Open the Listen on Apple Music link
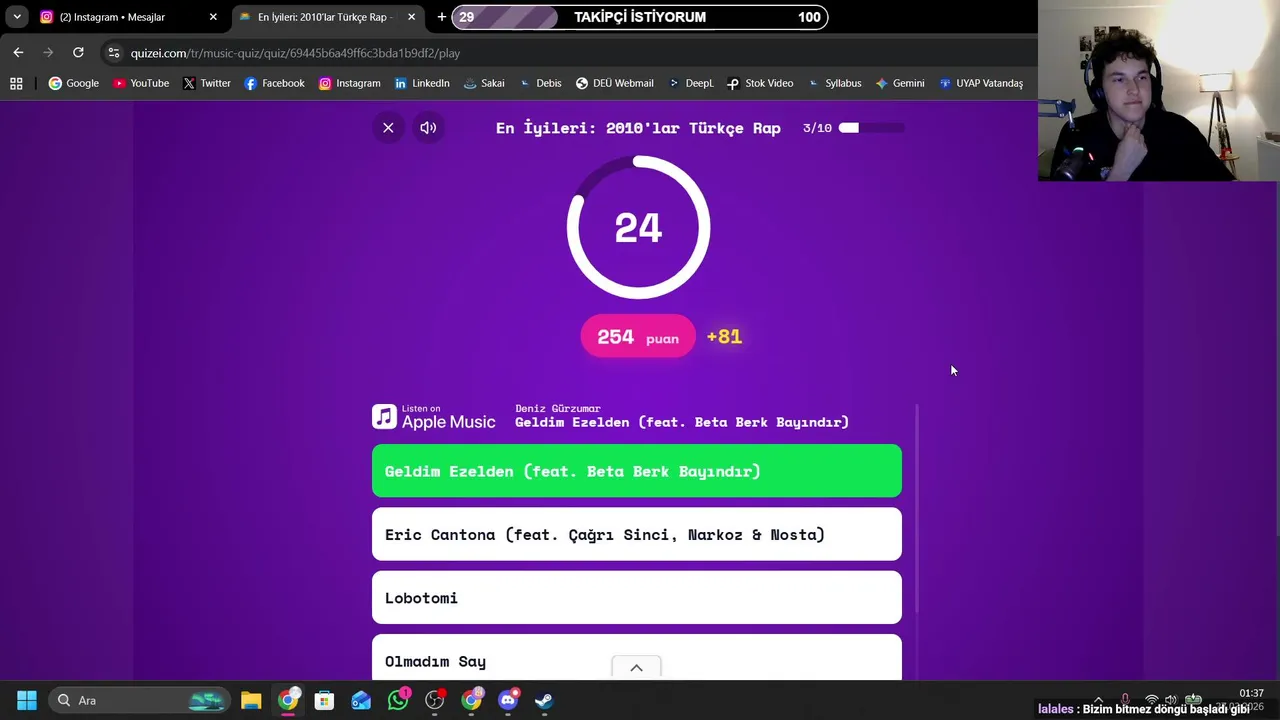1280x720 pixels. coord(434,417)
